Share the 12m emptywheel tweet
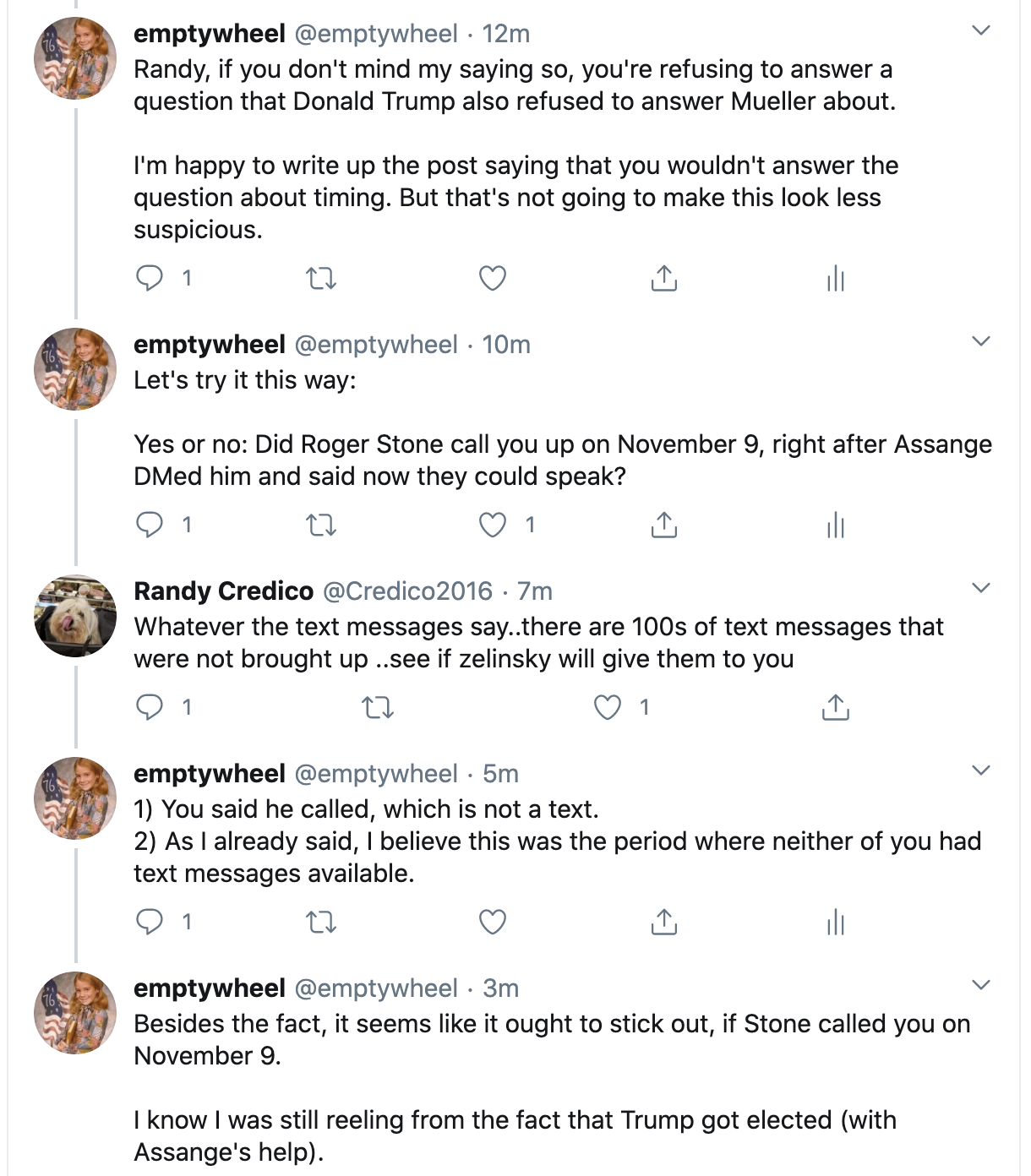Image resolution: width=1031 pixels, height=1176 pixels. [664, 278]
